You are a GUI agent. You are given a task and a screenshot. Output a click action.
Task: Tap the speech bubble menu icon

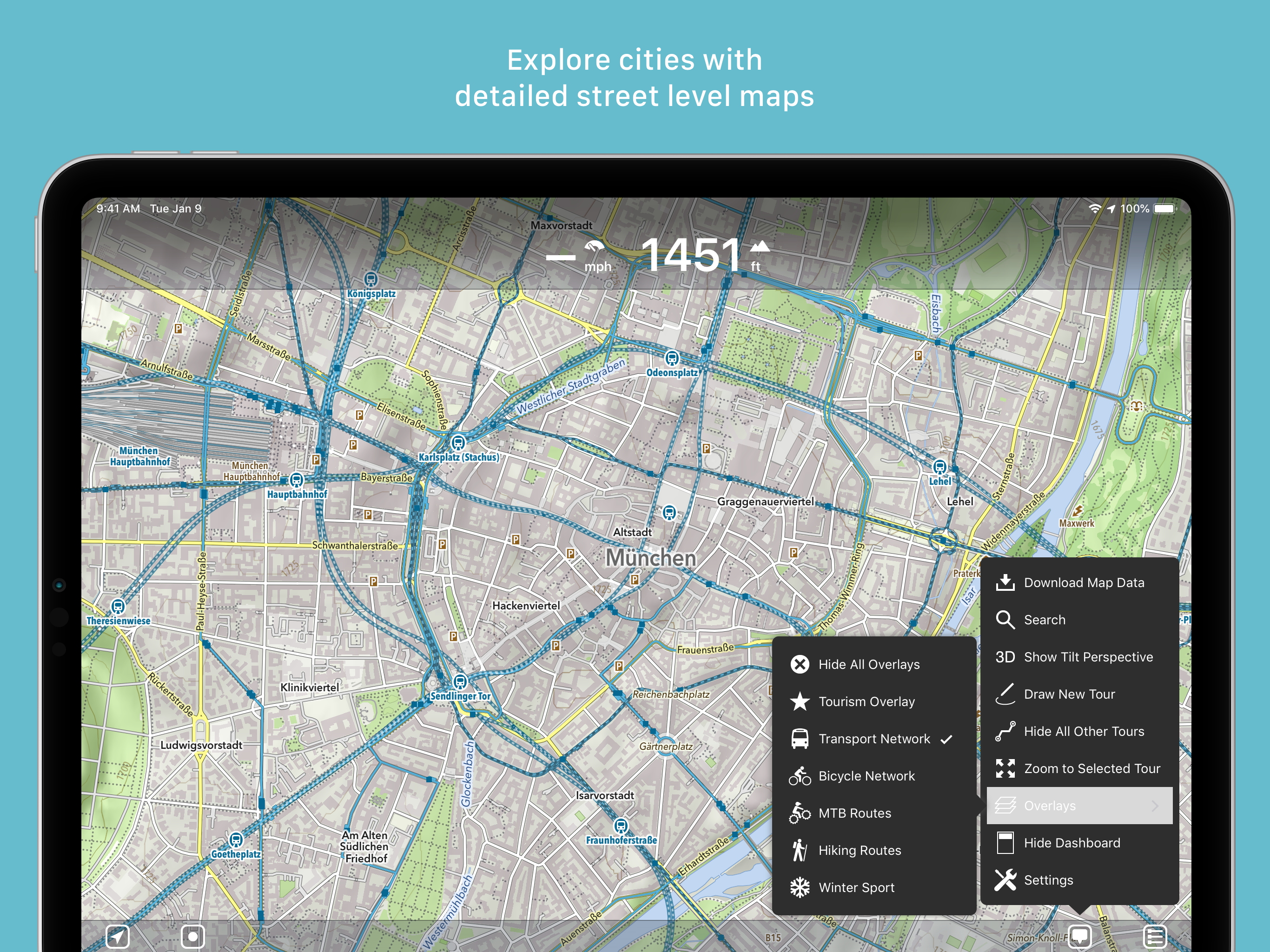1079,937
